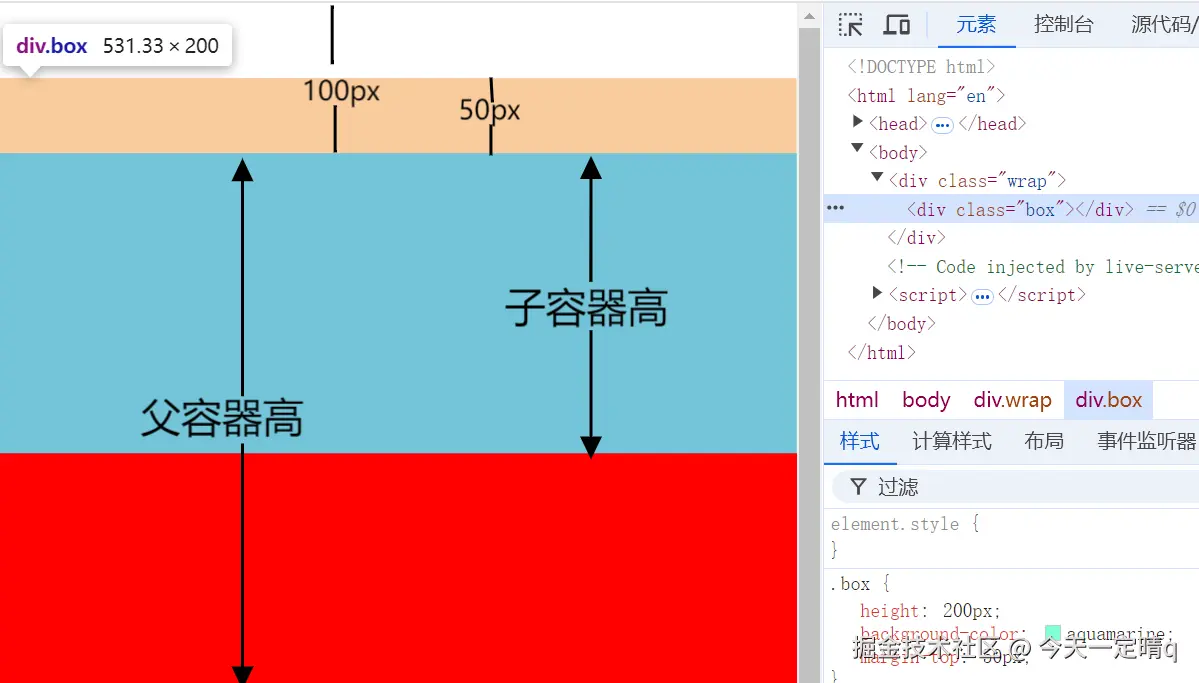The width and height of the screenshot is (1199, 683).
Task: Collapse the div.wrap element node
Action: coord(877,178)
